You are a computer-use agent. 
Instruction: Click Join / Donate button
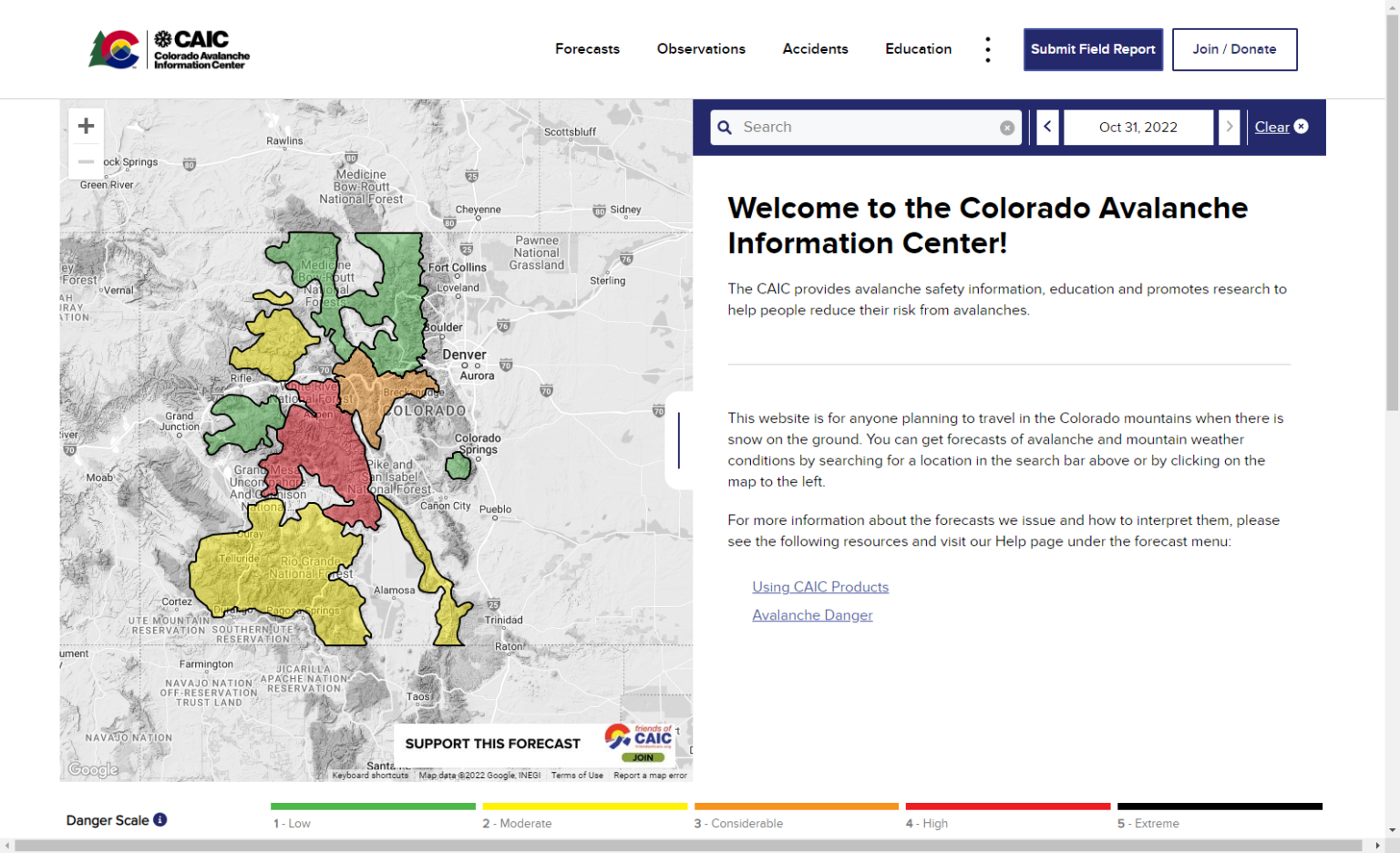coord(1234,49)
